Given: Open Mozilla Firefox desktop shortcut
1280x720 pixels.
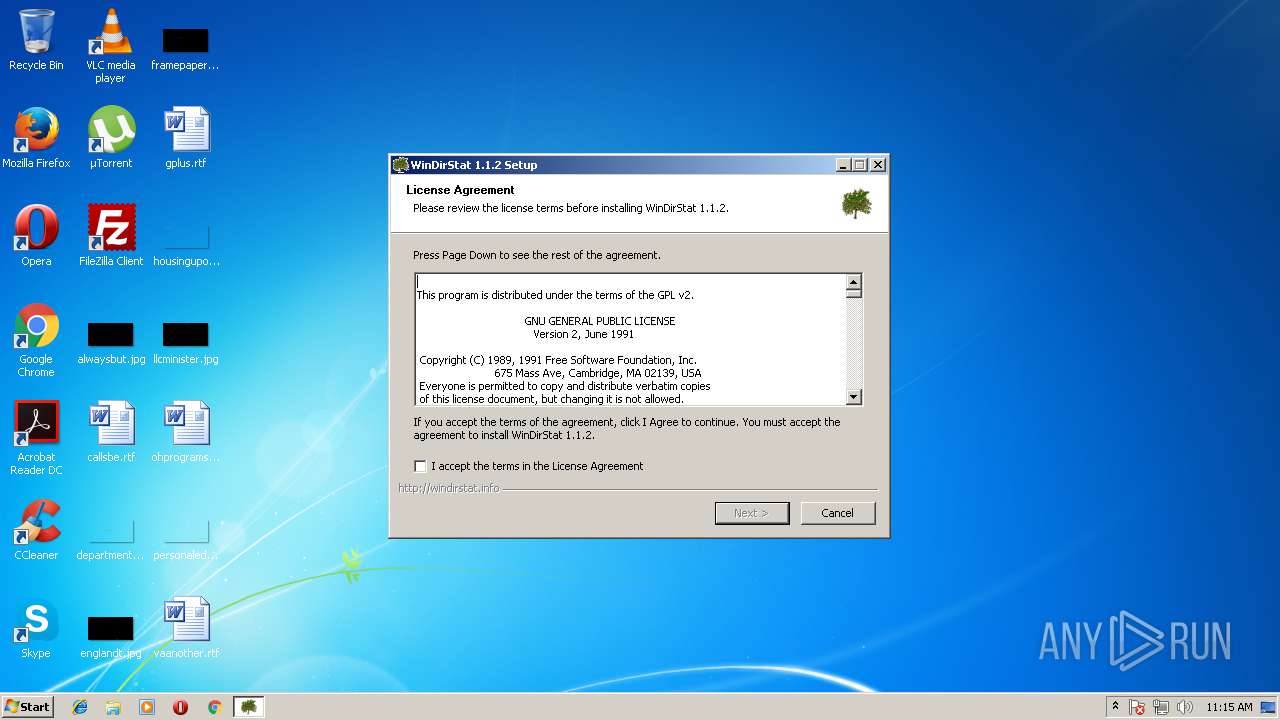Looking at the screenshot, I should pos(36,138).
